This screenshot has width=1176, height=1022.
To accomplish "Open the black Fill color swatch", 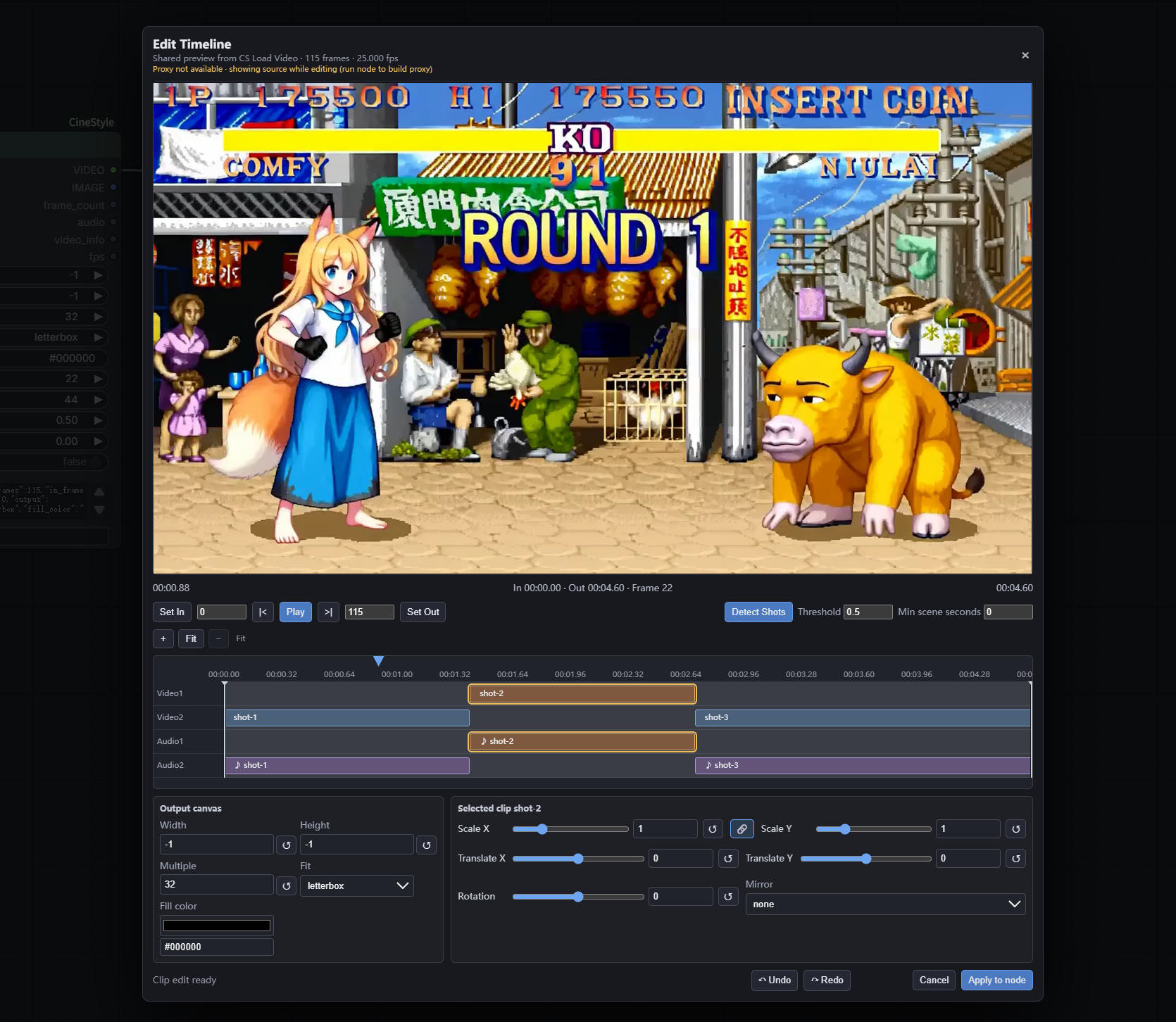I will click(217, 926).
